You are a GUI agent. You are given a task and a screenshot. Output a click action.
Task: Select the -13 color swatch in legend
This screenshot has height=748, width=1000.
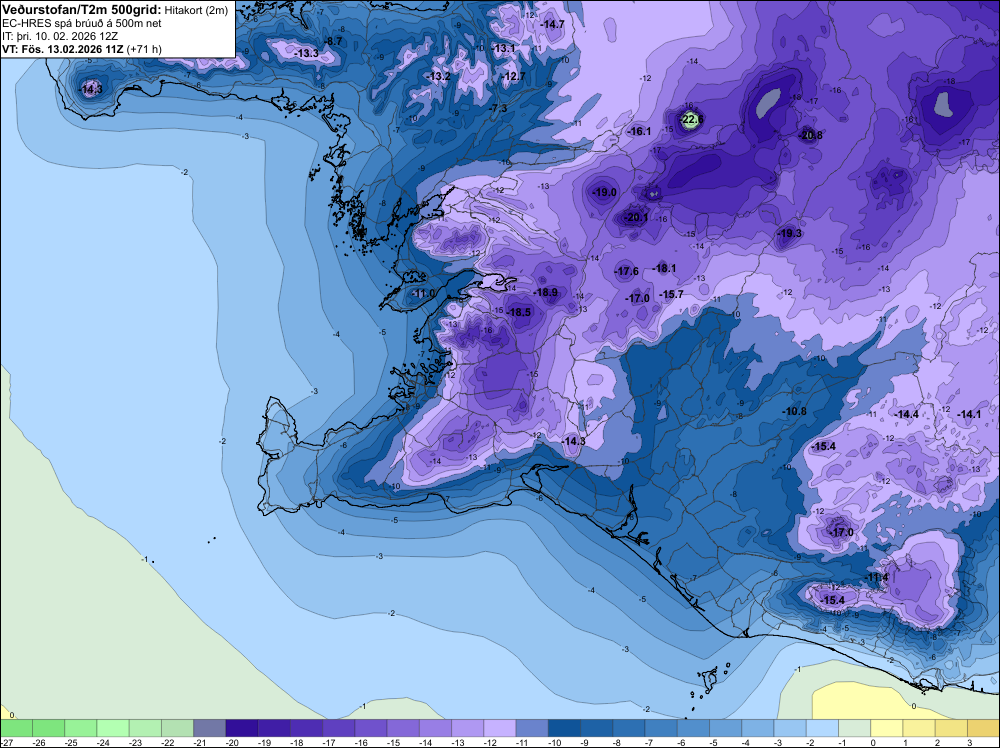pos(467,728)
